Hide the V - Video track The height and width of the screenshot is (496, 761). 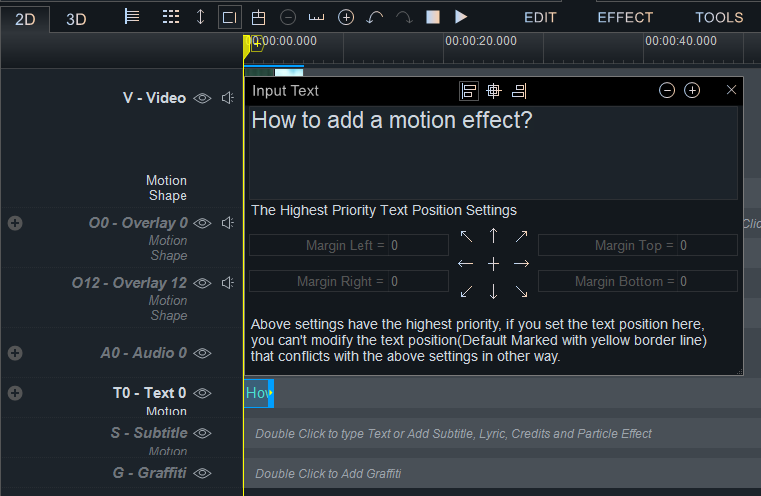(x=202, y=98)
